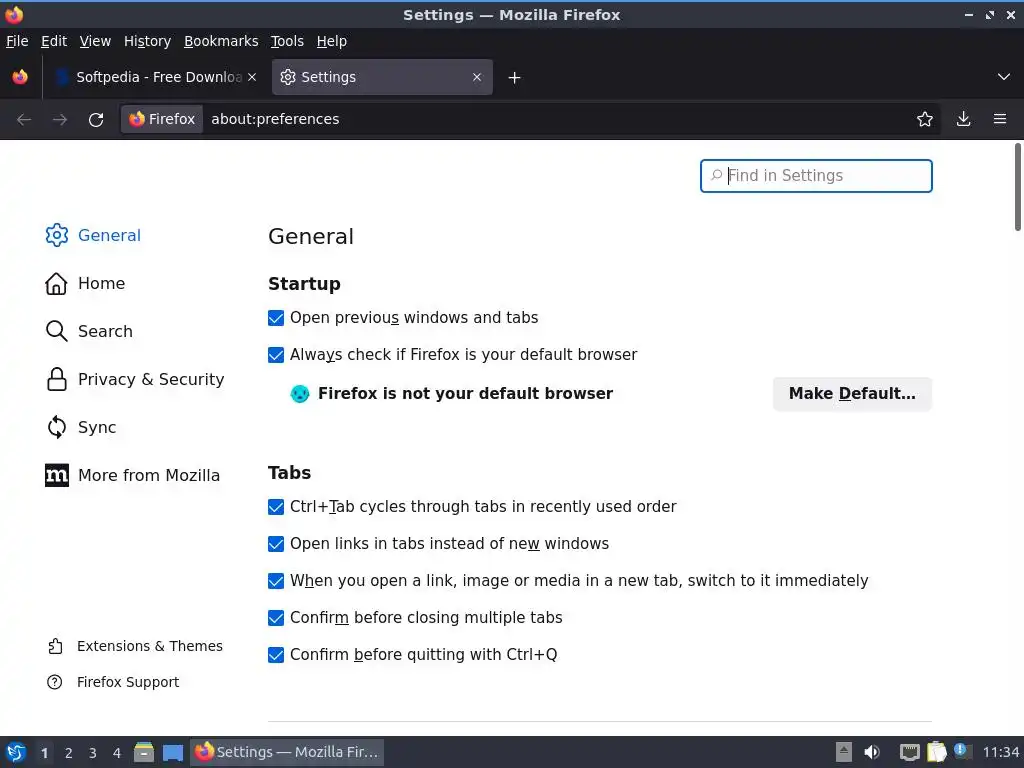Viewport: 1024px width, 768px height.
Task: Click the Privacy & Security lock icon
Action: click(x=57, y=379)
